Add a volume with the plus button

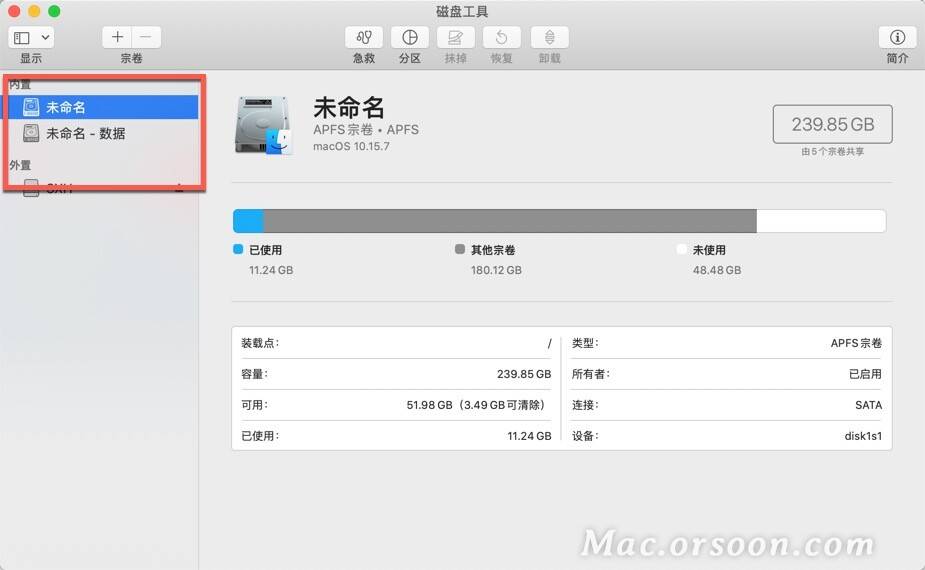pos(117,37)
